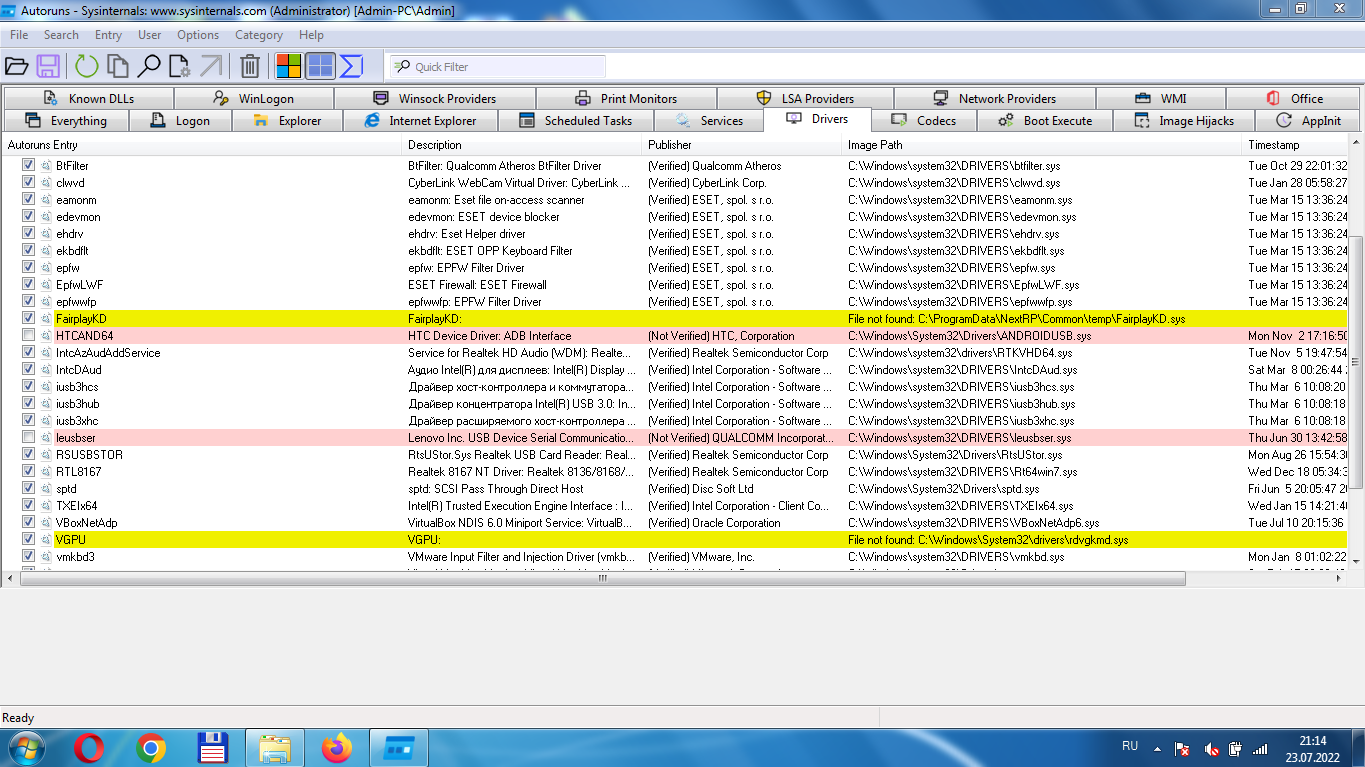The width and height of the screenshot is (1365, 767).
Task: Launch Opera from the taskbar
Action: (89, 748)
